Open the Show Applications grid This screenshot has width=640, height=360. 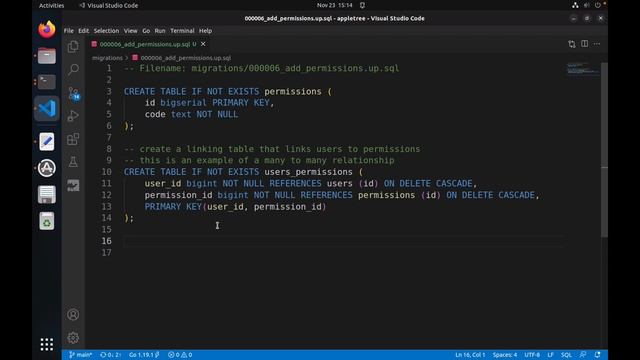pyautogui.click(x=47, y=344)
